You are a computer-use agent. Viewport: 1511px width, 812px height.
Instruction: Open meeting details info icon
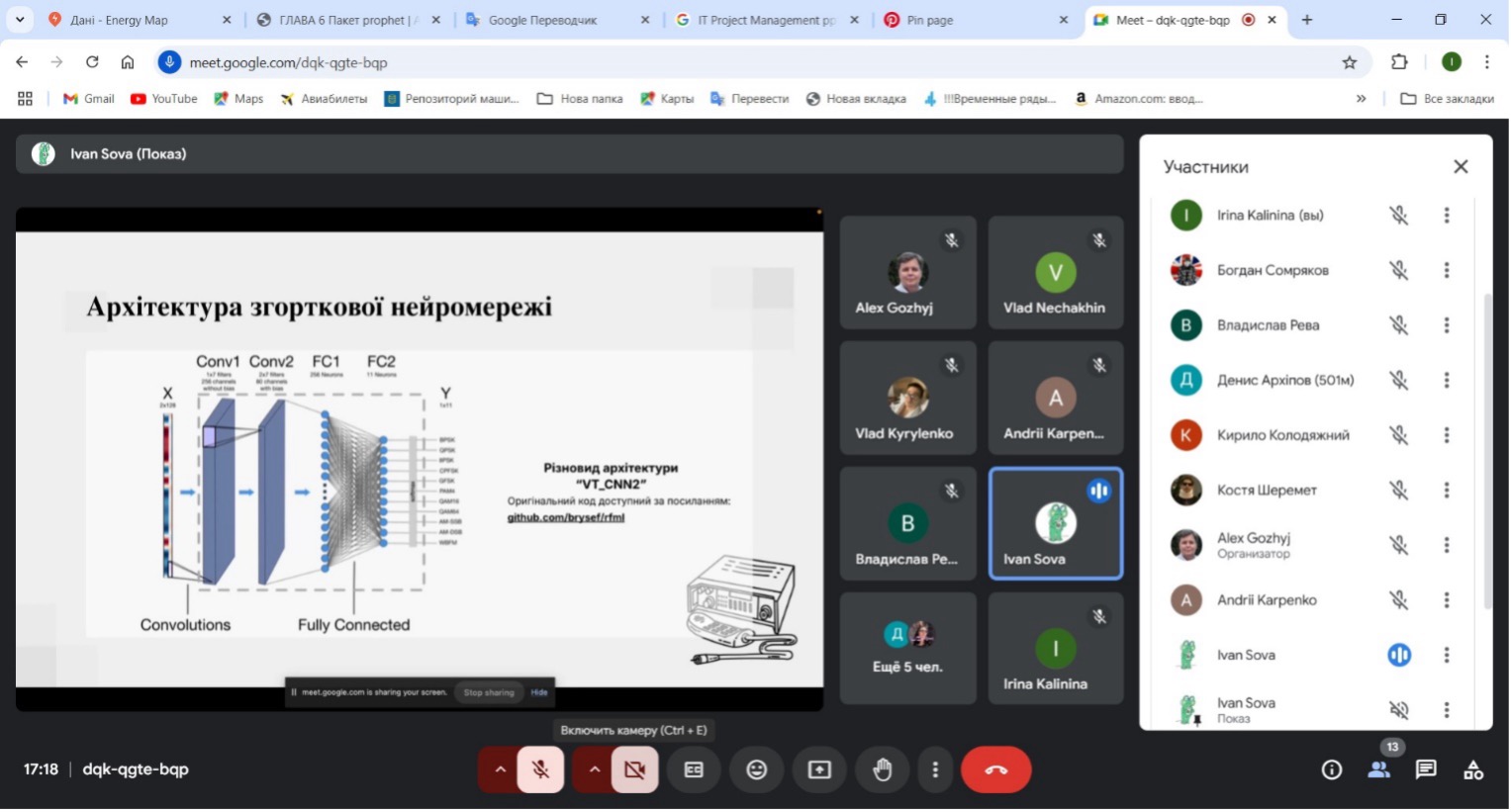point(1332,770)
